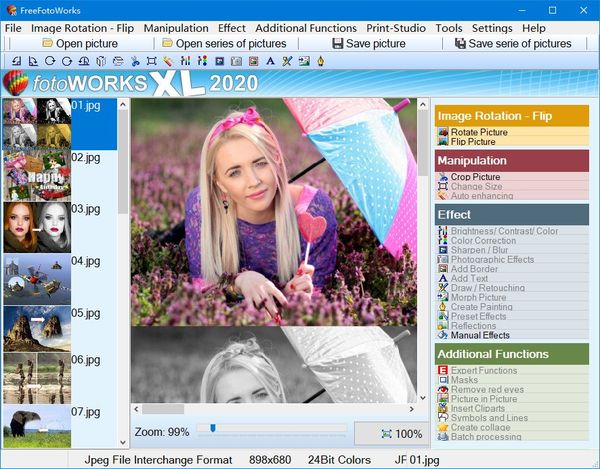The image size is (600, 469).
Task: Click the 100% zoom reset button
Action: [391, 434]
